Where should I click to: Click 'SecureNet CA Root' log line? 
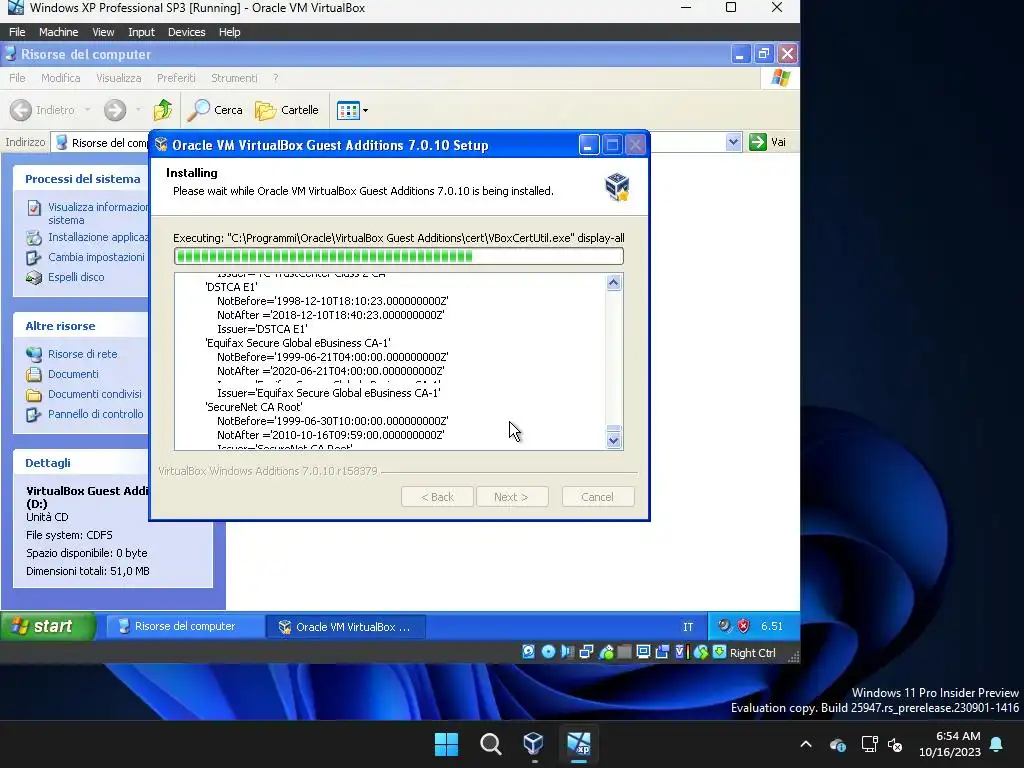(253, 407)
